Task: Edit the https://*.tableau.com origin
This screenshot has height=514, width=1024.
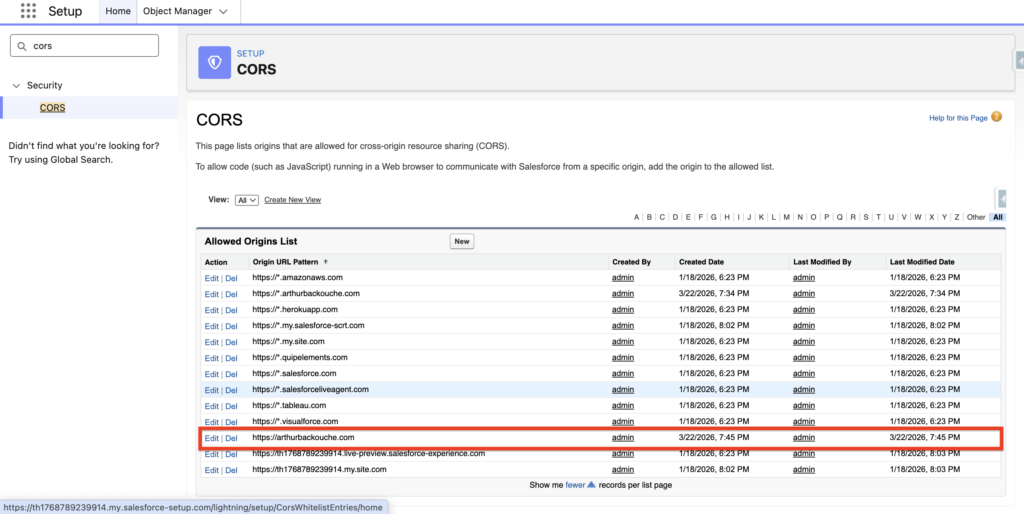Action: [x=211, y=406]
